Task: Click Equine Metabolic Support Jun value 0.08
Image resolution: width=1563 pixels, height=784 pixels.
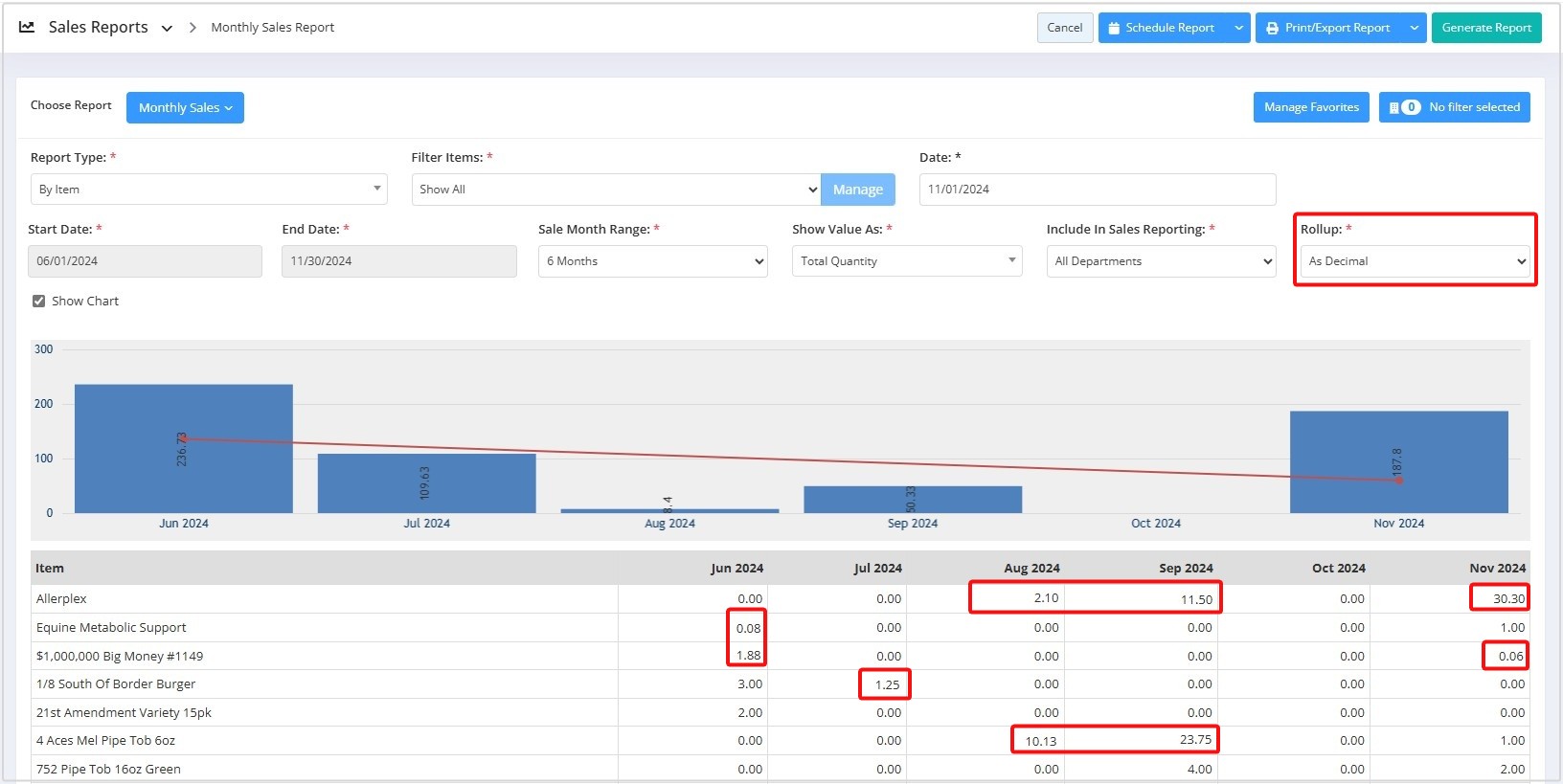Action: (749, 629)
